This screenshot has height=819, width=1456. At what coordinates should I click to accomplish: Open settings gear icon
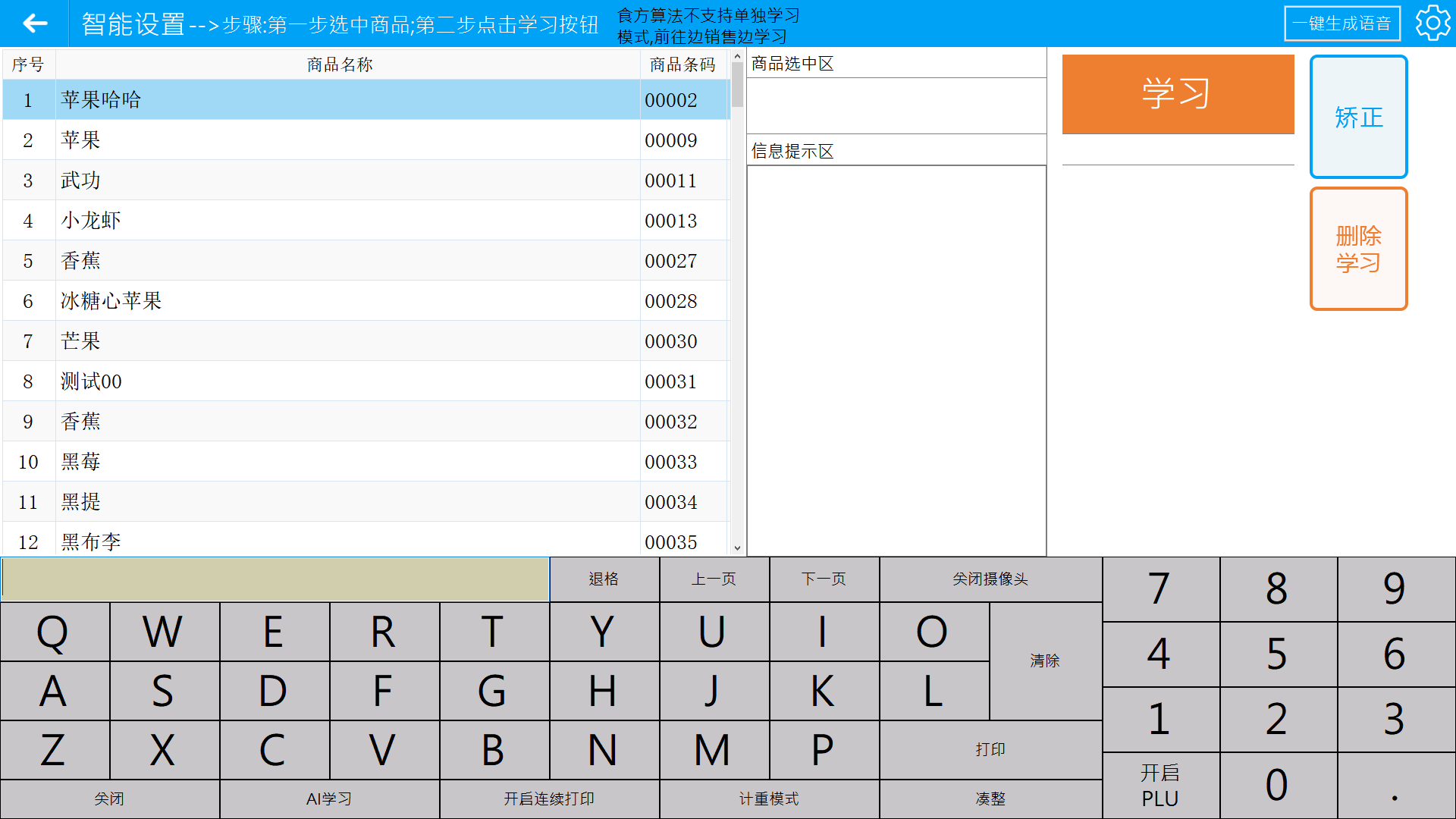tap(1432, 24)
